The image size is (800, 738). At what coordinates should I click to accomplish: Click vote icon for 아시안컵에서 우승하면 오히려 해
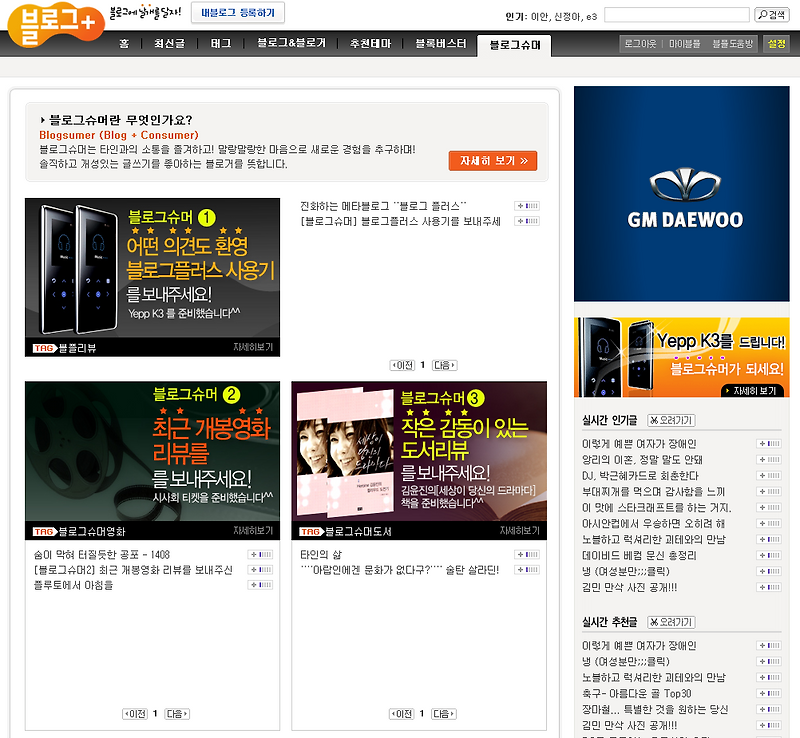pos(769,524)
